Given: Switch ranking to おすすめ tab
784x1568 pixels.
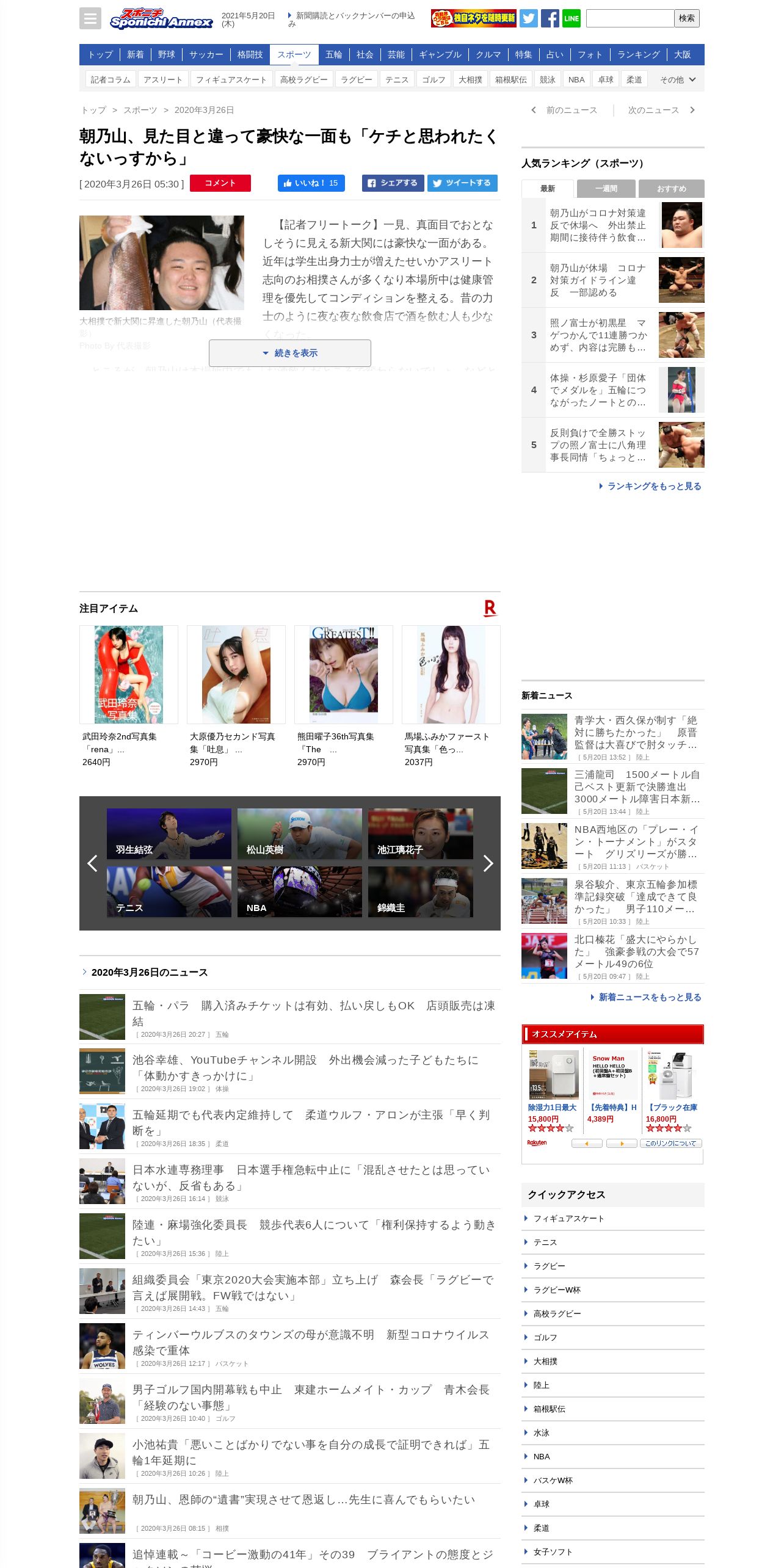Looking at the screenshot, I should [672, 189].
